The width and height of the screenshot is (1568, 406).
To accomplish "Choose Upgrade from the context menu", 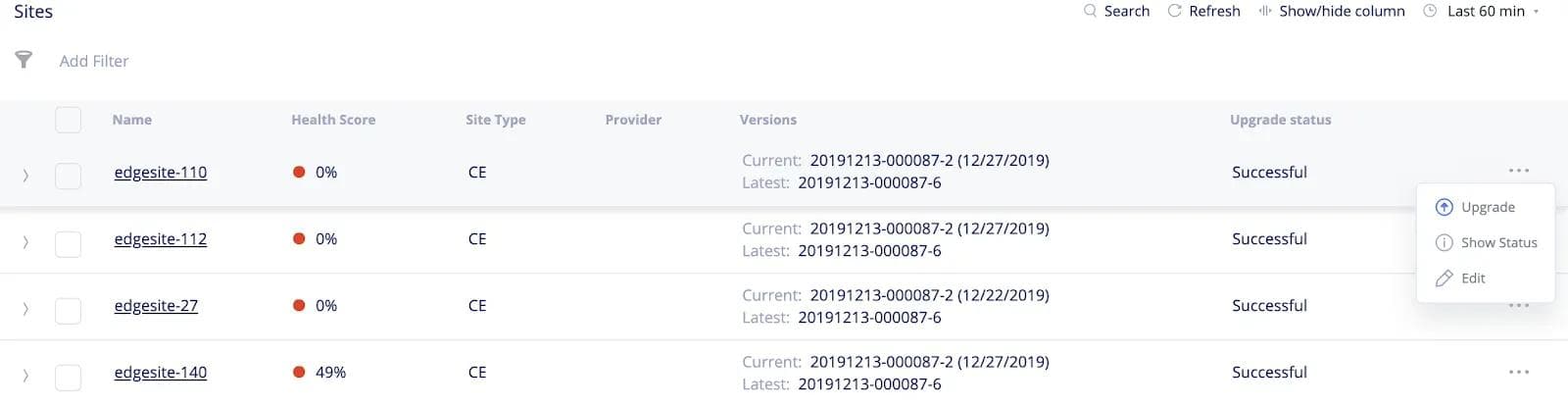I will tap(1487, 207).
